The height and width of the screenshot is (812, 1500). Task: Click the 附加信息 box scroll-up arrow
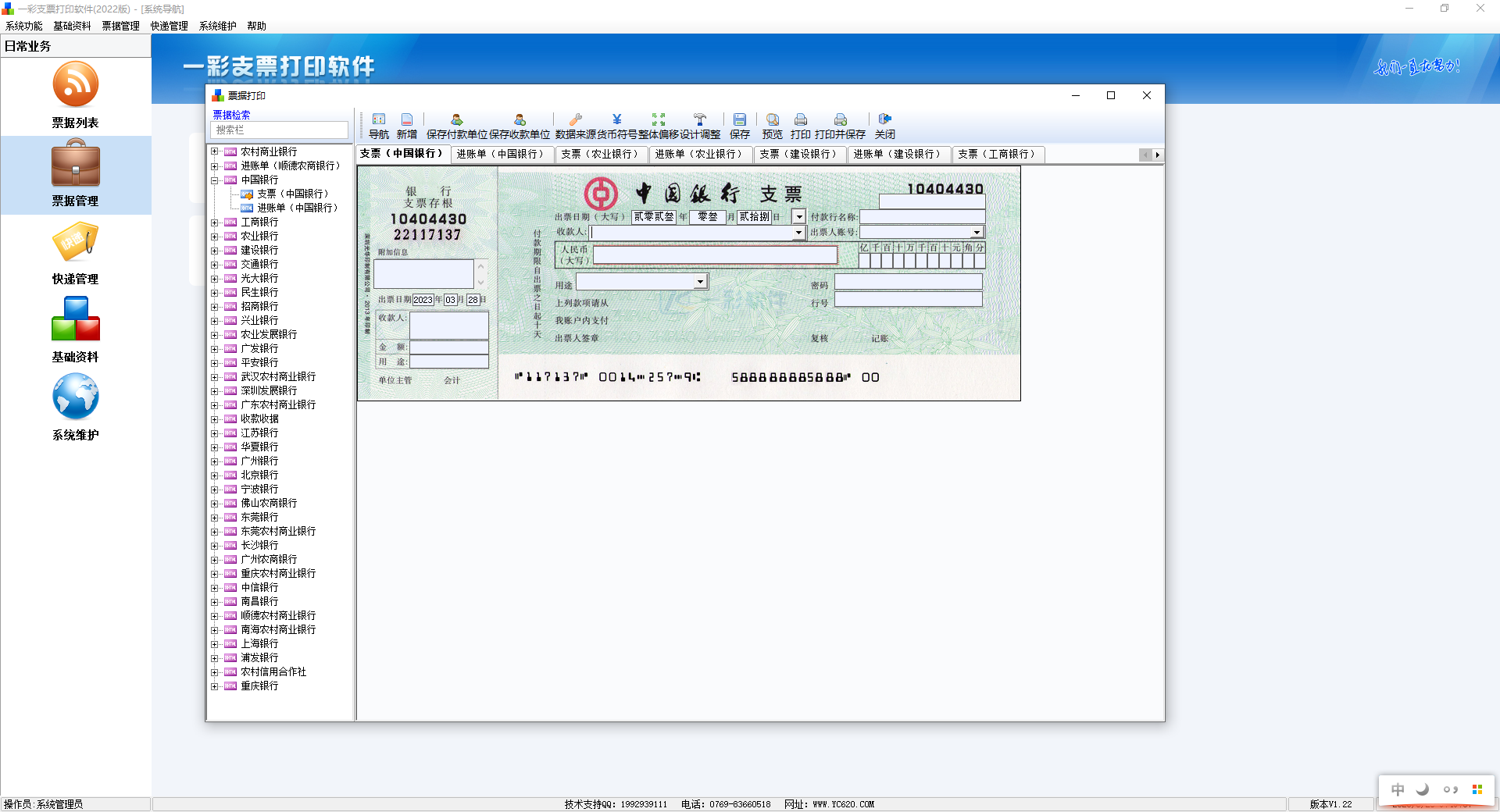pos(481,266)
